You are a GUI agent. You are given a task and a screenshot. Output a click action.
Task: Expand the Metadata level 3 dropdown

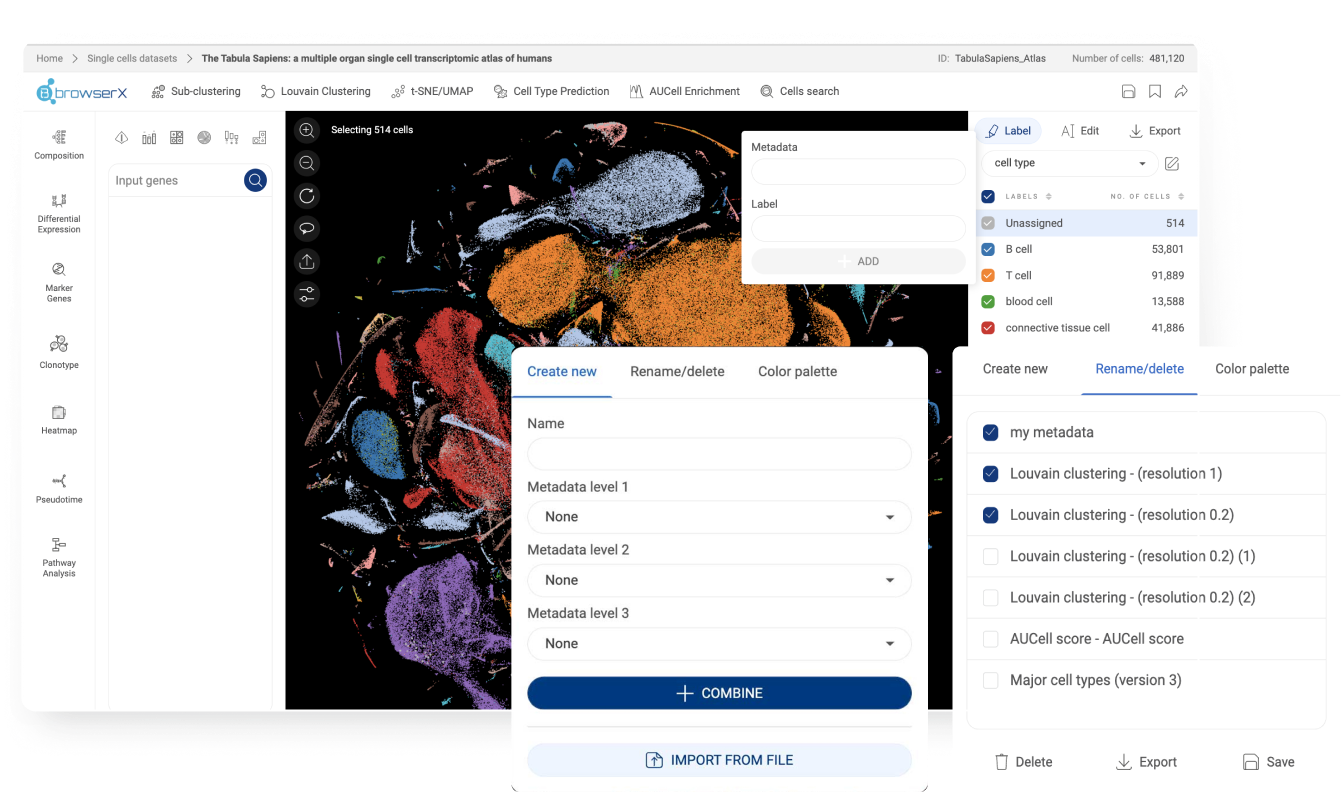click(719, 644)
